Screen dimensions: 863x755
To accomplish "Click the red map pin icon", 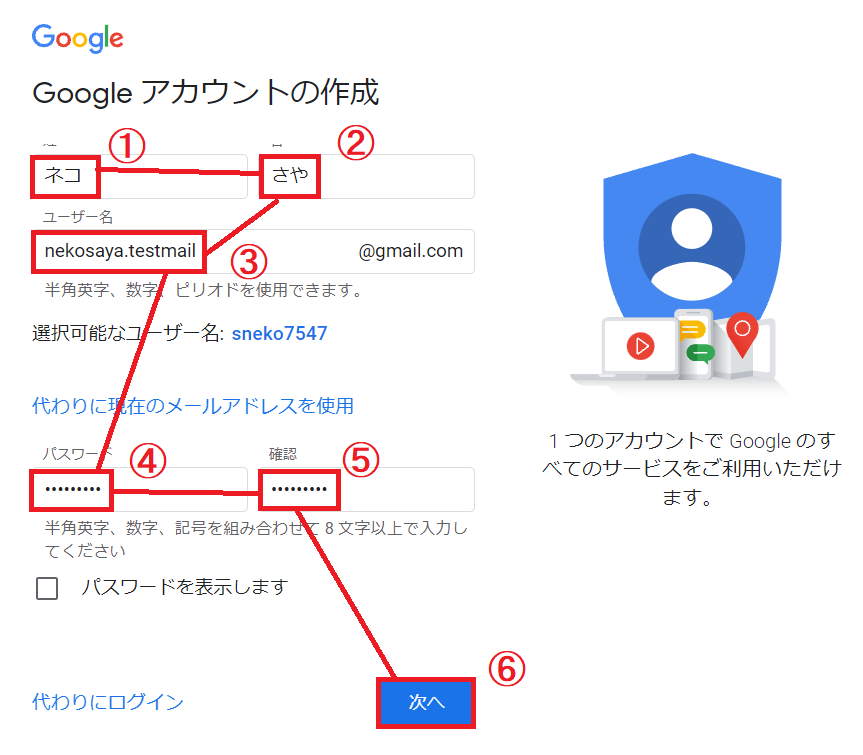I will [742, 335].
